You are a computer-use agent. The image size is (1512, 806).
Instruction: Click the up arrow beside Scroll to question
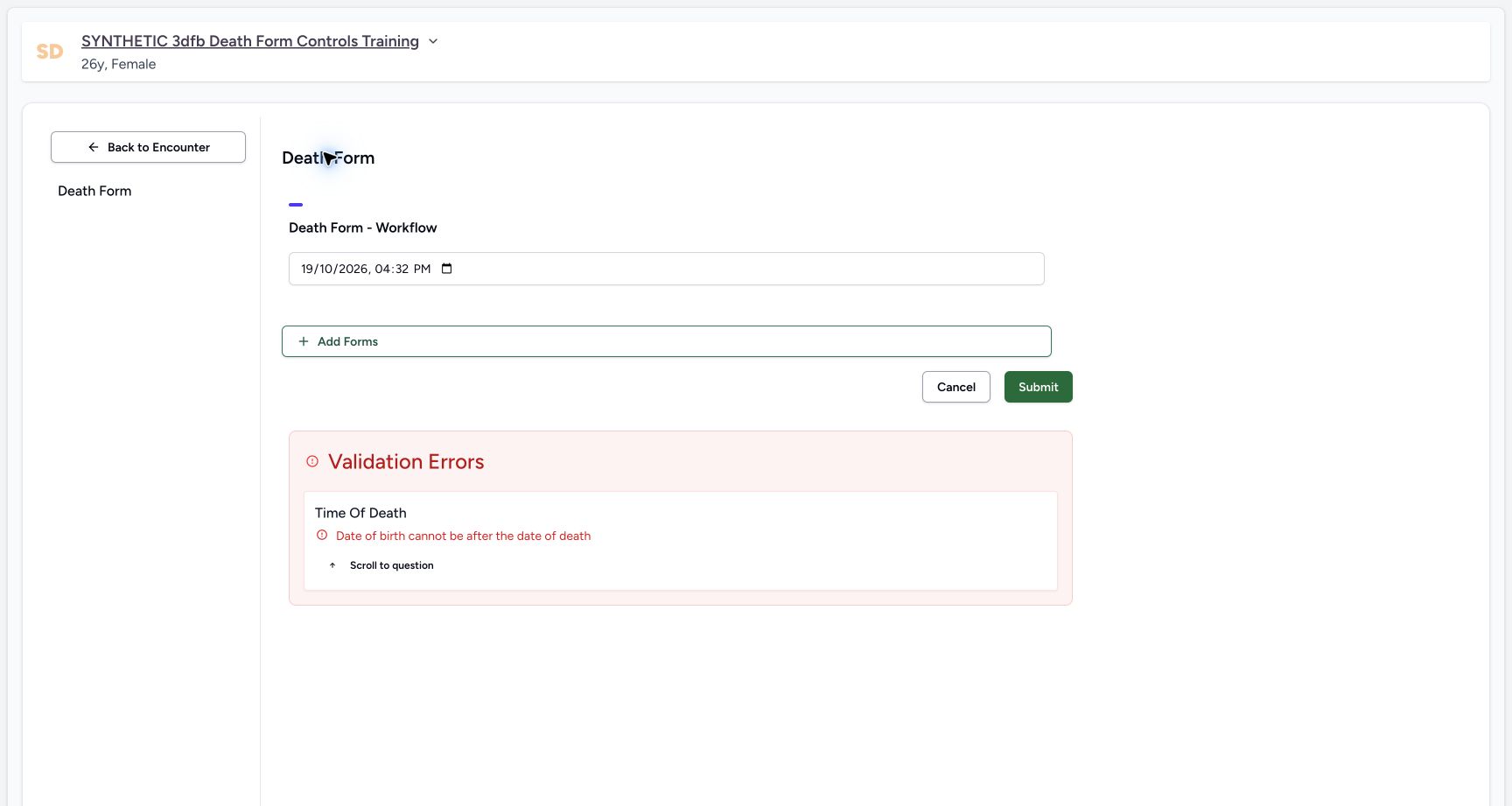pyautogui.click(x=332, y=565)
